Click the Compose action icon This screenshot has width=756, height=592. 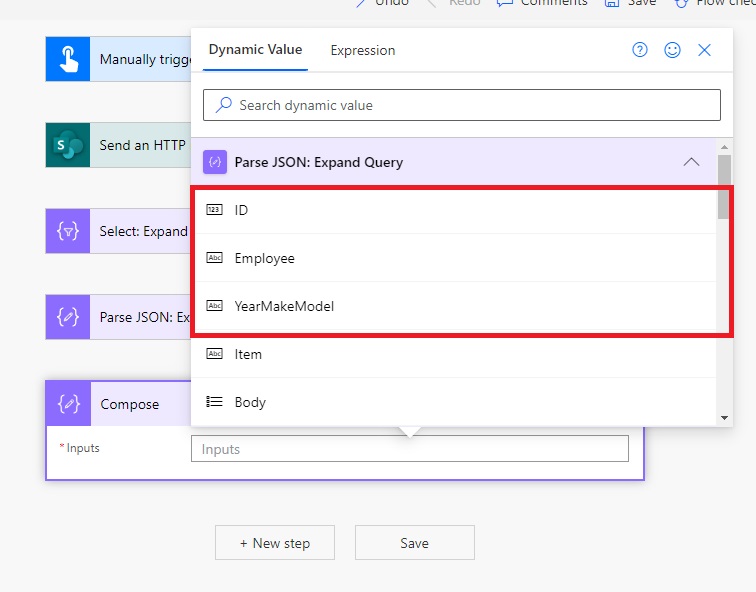coord(69,404)
